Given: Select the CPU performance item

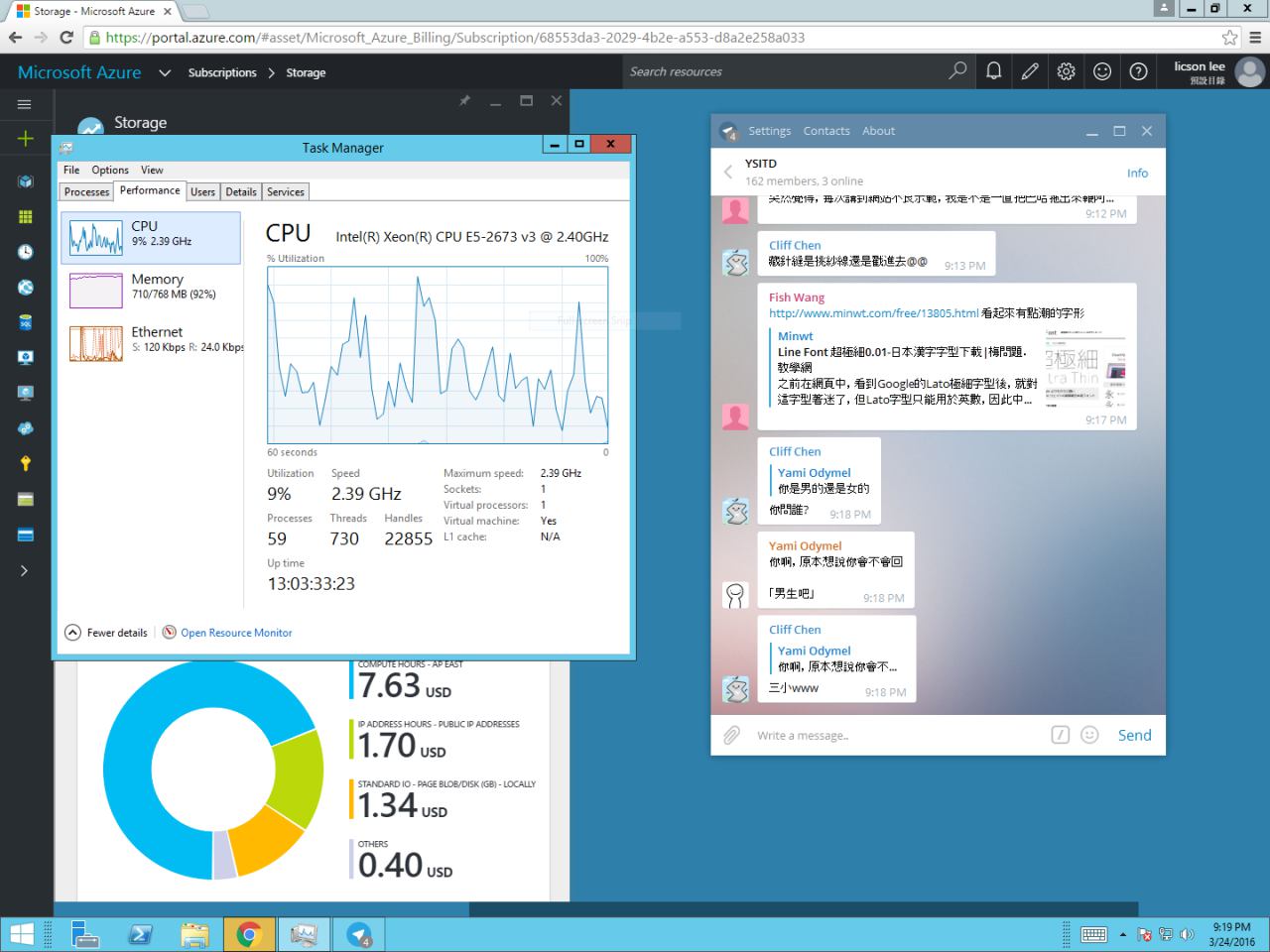Looking at the screenshot, I should click(x=151, y=238).
